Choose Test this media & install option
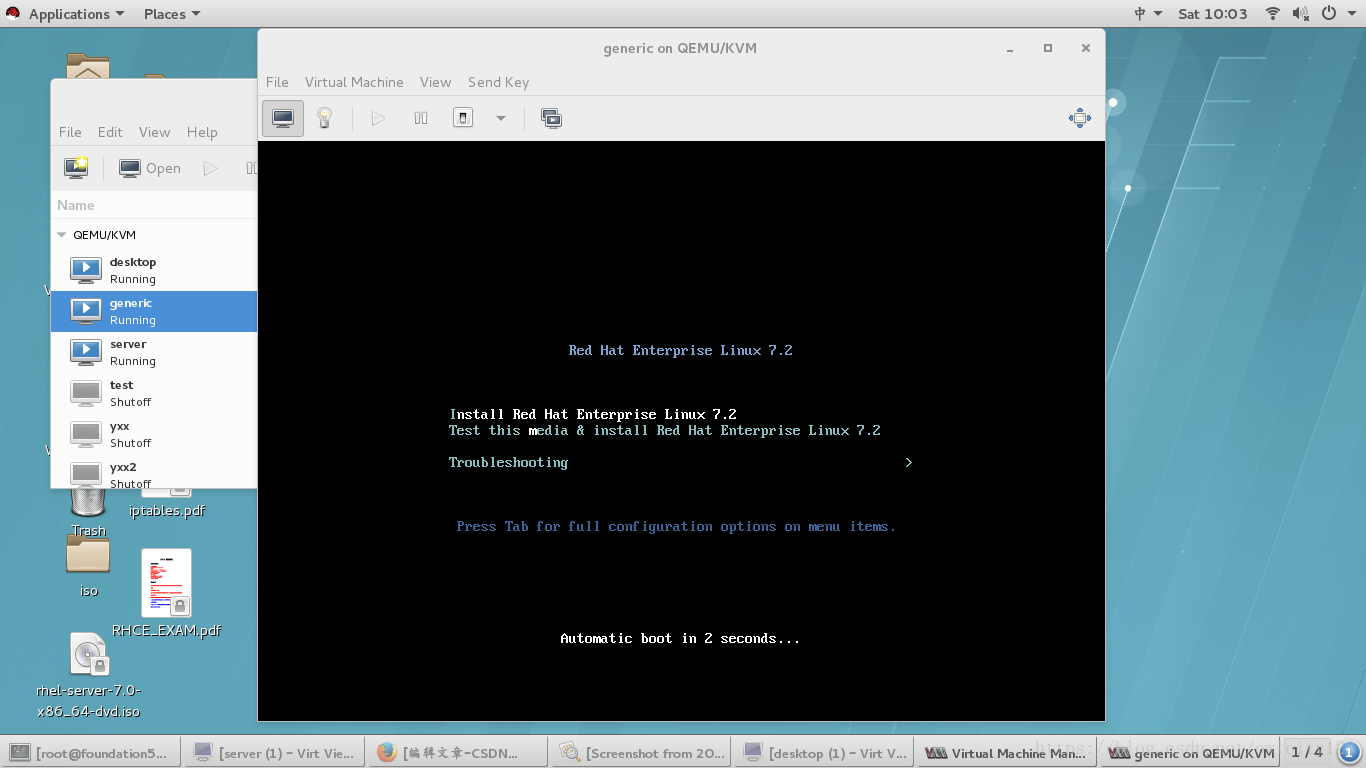The image size is (1366, 768). pos(665,430)
